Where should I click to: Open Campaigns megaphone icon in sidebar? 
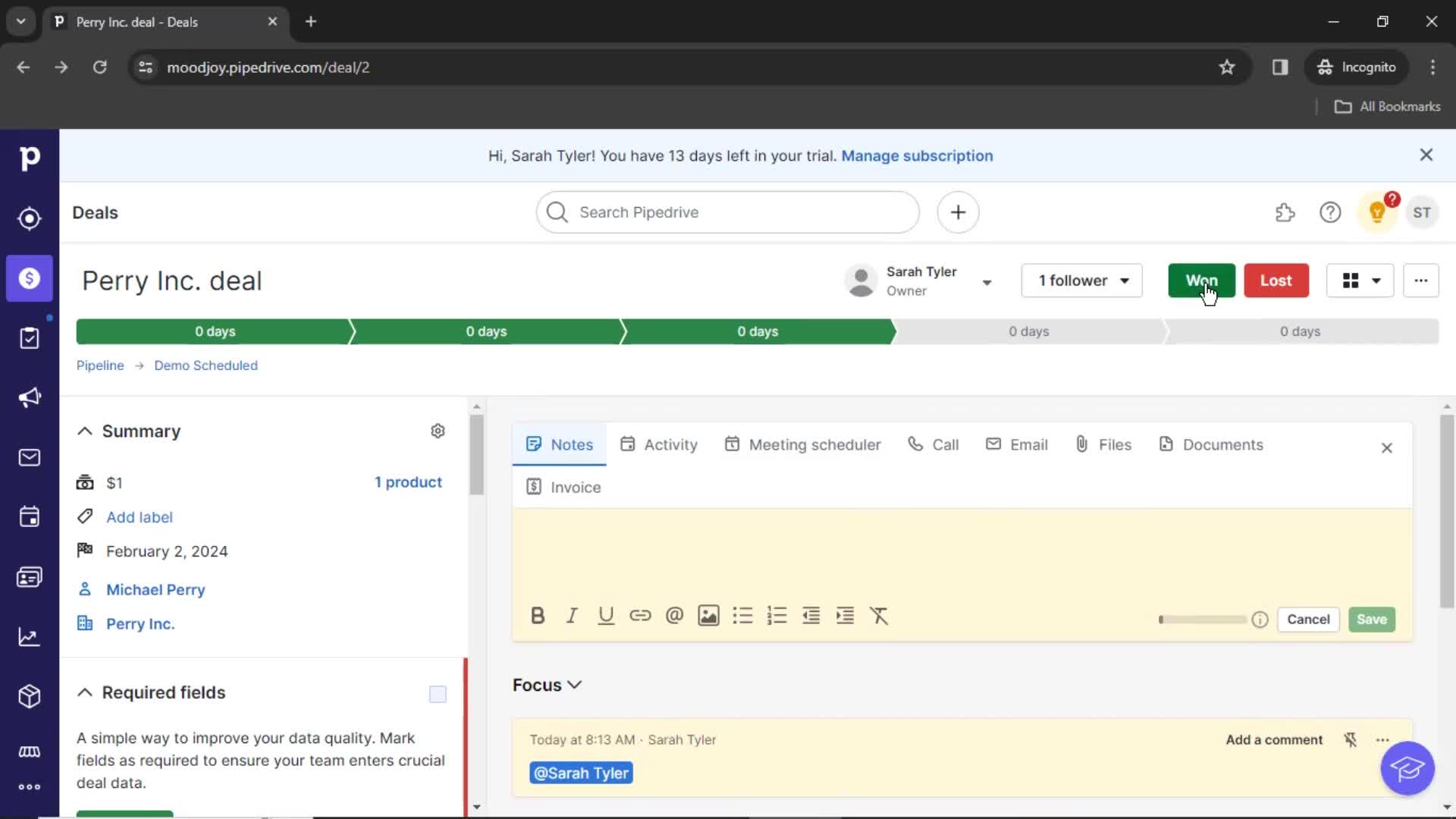pyautogui.click(x=30, y=397)
